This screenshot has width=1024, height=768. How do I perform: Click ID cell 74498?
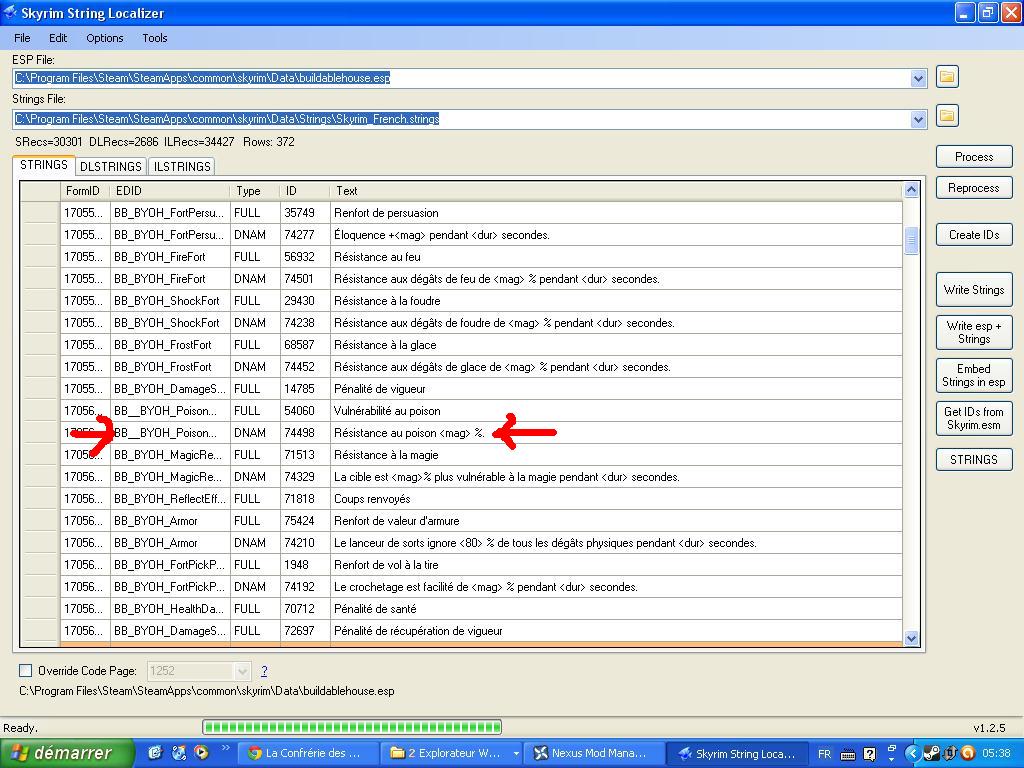(305, 433)
